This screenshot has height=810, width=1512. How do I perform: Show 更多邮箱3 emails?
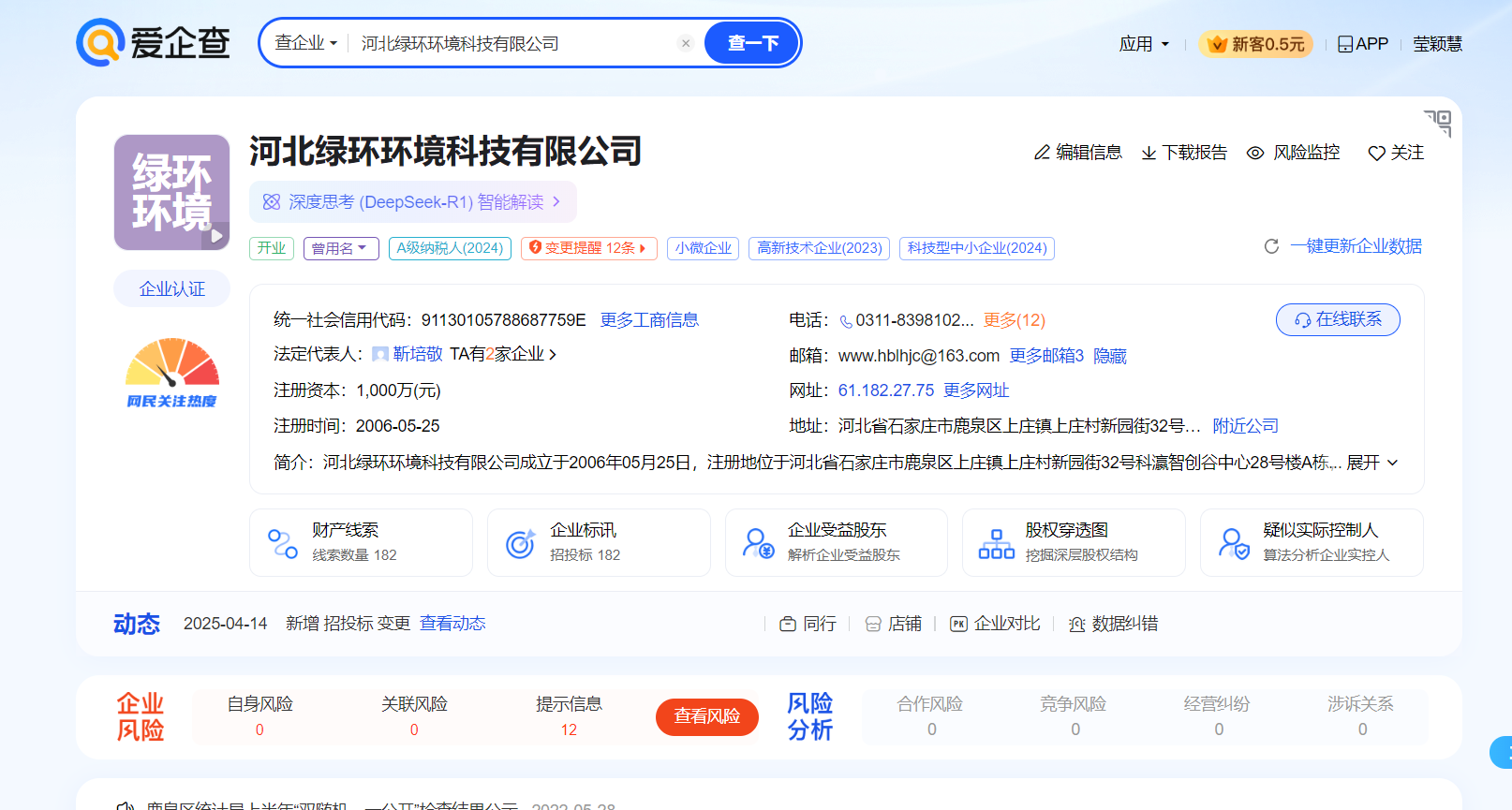1046,356
